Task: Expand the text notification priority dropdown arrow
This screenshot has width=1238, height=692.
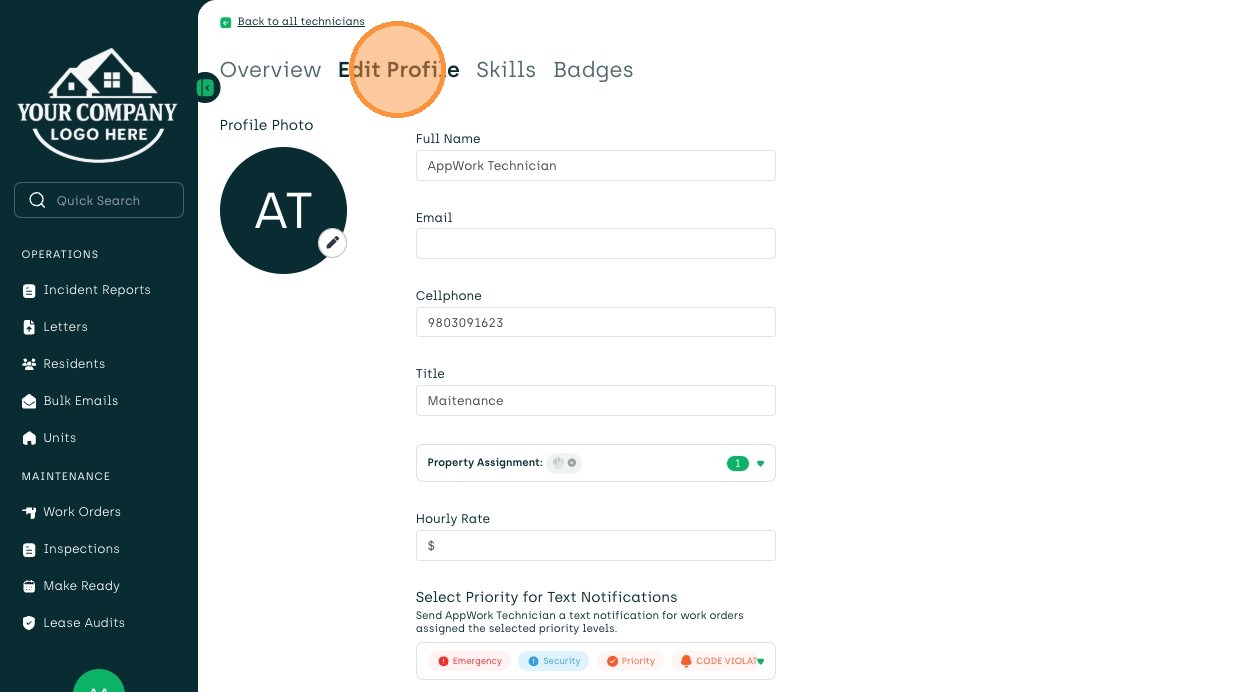Action: point(761,661)
